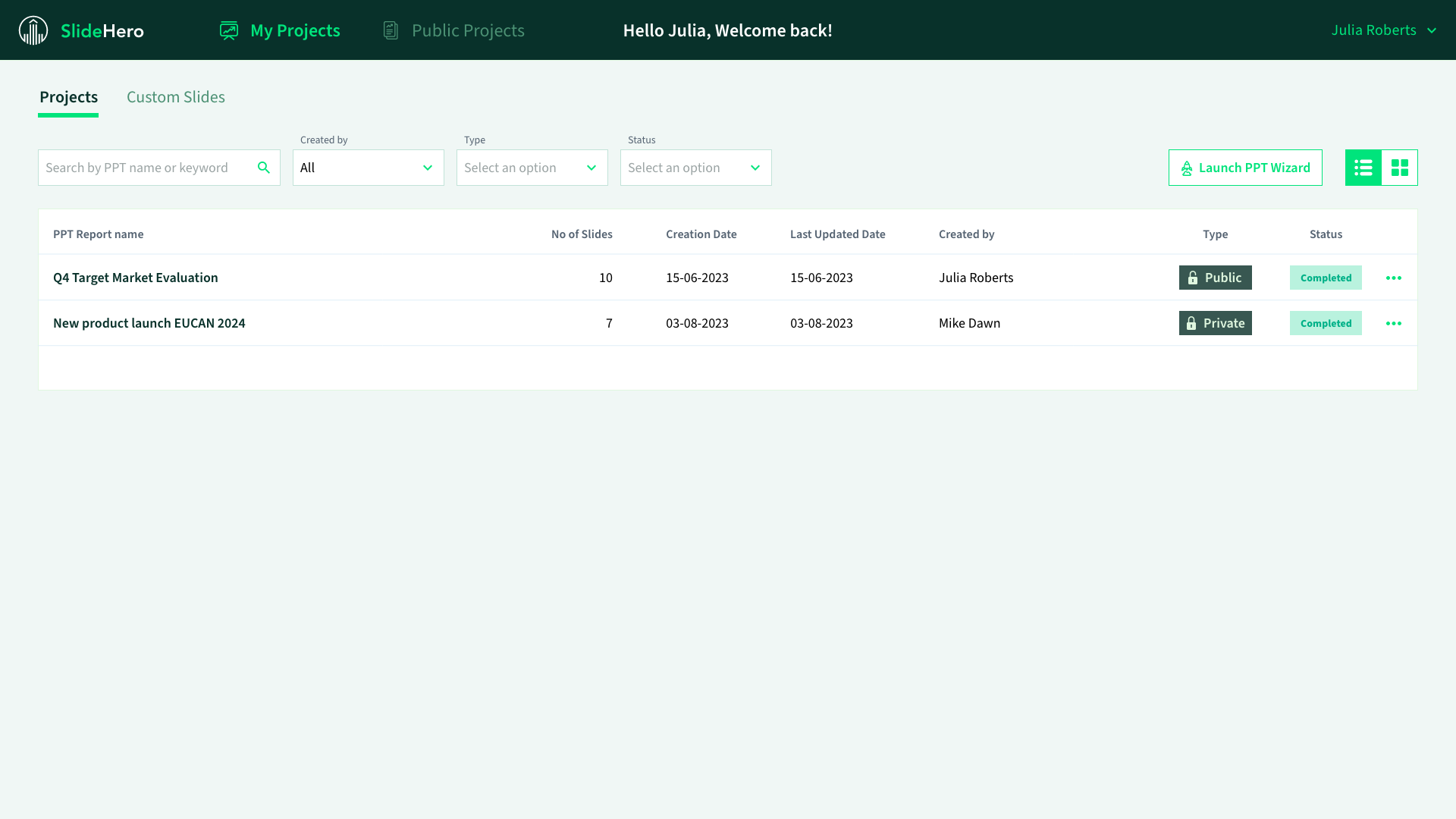Open the Status filter dropdown
Image resolution: width=1456 pixels, height=819 pixels.
pos(696,168)
